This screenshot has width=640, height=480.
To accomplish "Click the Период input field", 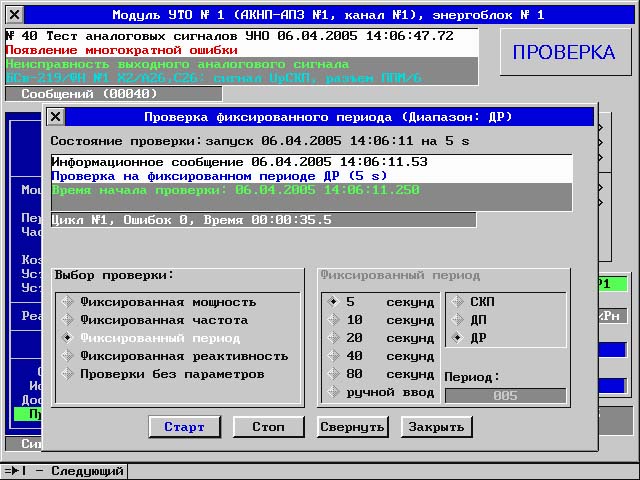I will tap(505, 396).
